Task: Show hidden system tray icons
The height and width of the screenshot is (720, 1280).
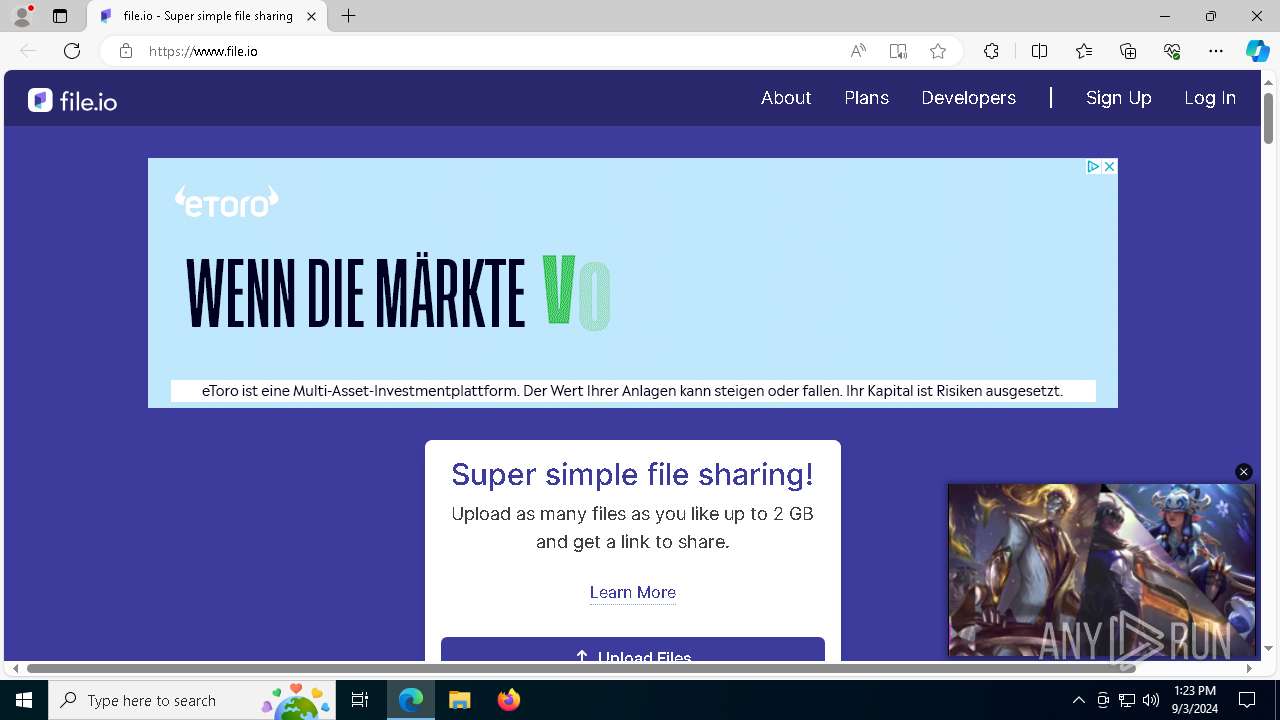Action: click(x=1078, y=700)
